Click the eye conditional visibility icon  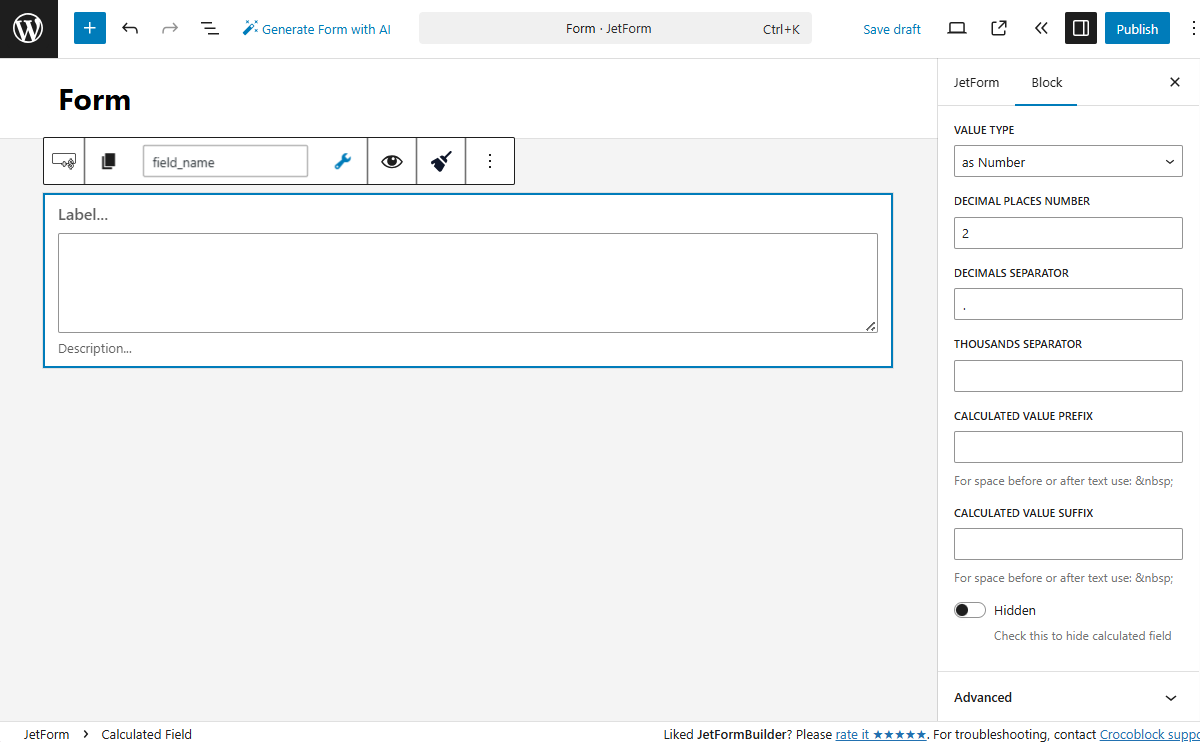pyautogui.click(x=392, y=161)
